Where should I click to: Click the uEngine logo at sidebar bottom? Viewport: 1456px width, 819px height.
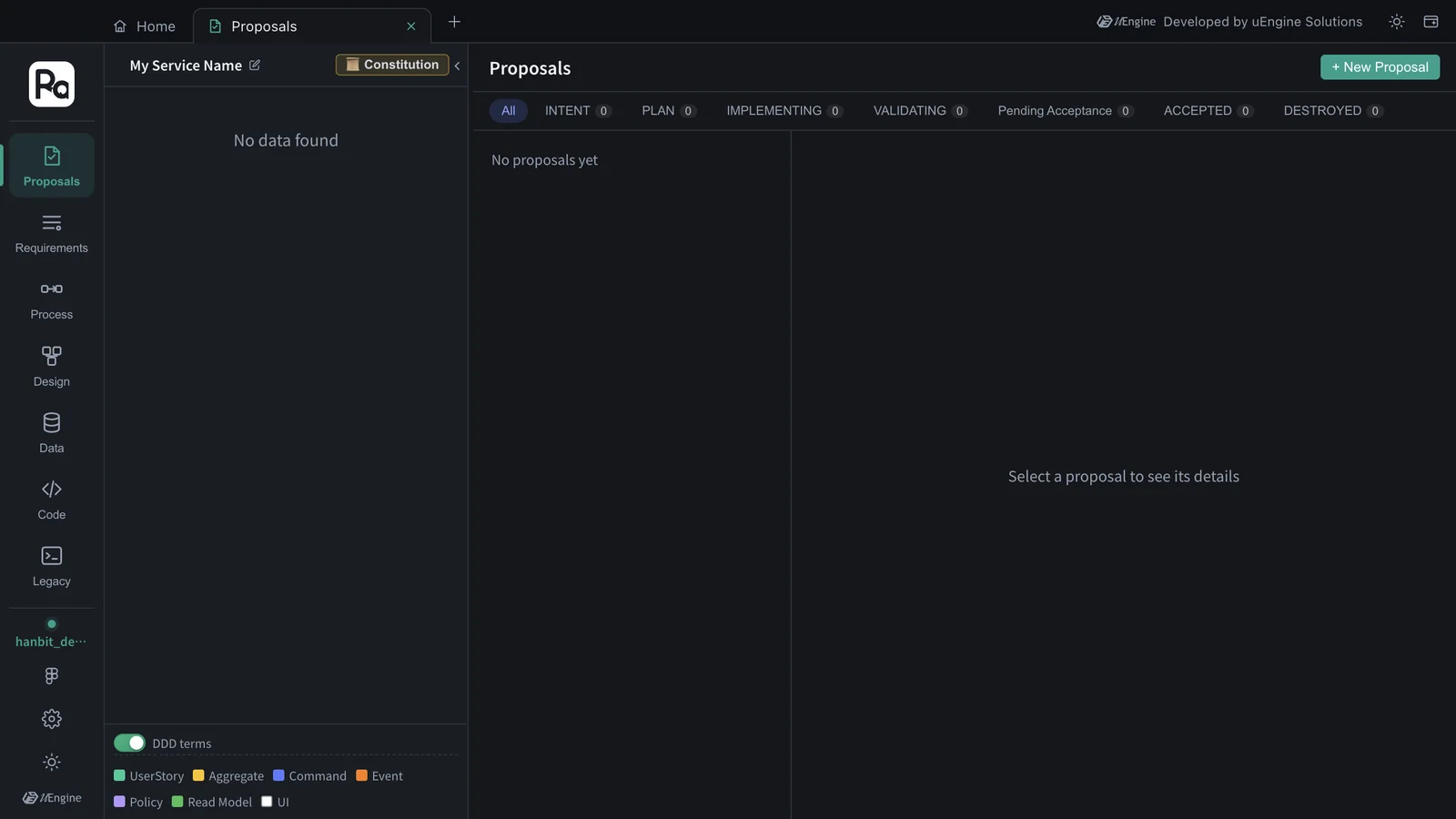point(52,798)
